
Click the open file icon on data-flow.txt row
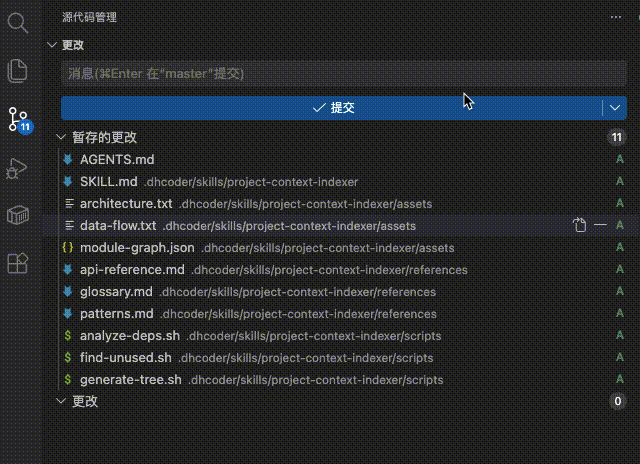[579, 226]
